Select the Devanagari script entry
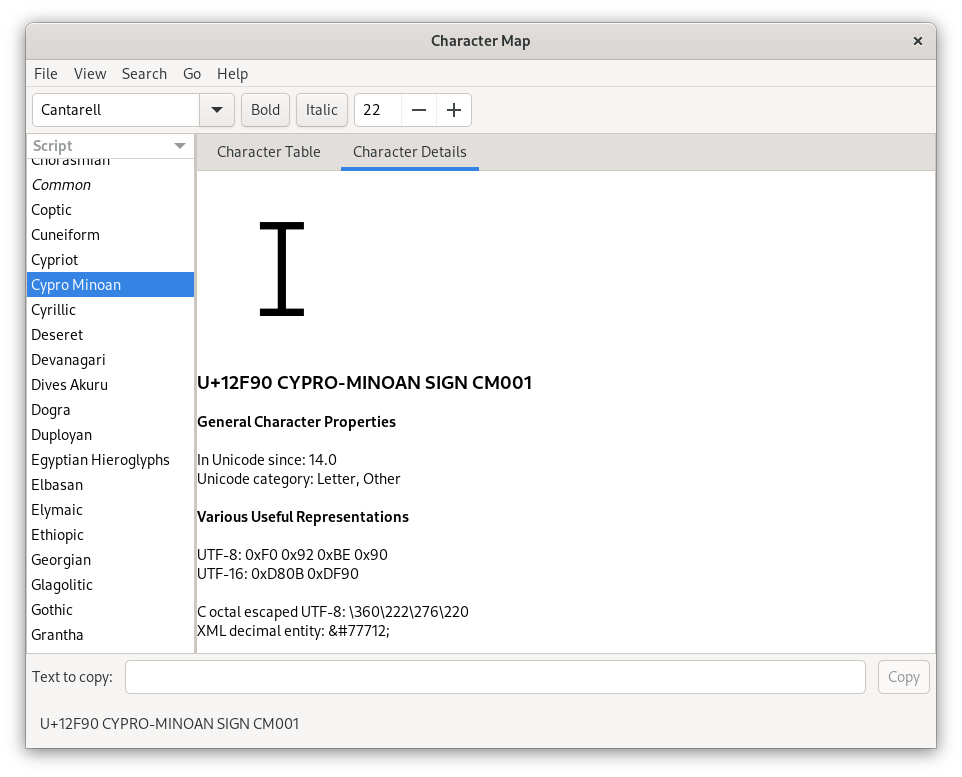This screenshot has height=777, width=962. point(68,360)
